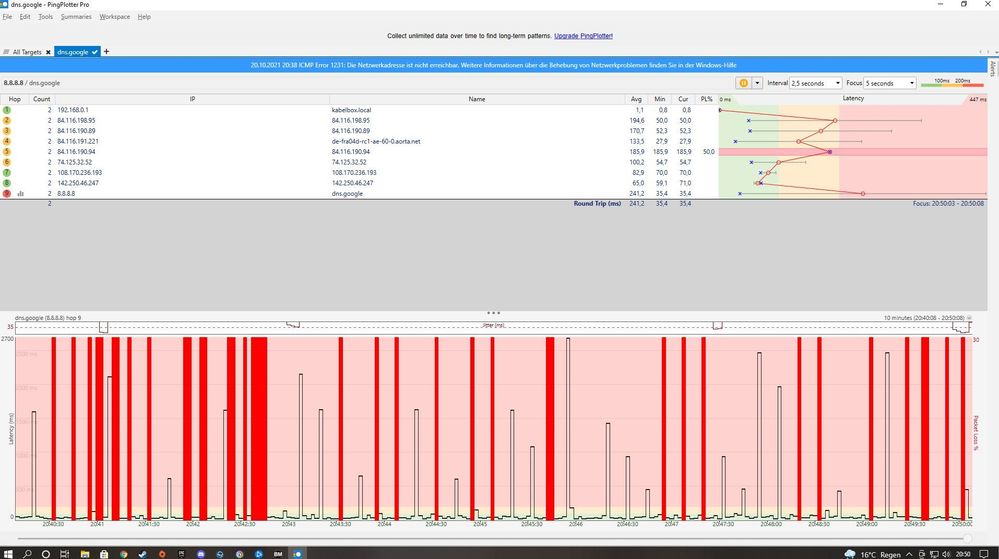The width and height of the screenshot is (999, 559).
Task: Click the ICMP Error 1231 blue notification bar
Action: [x=493, y=65]
